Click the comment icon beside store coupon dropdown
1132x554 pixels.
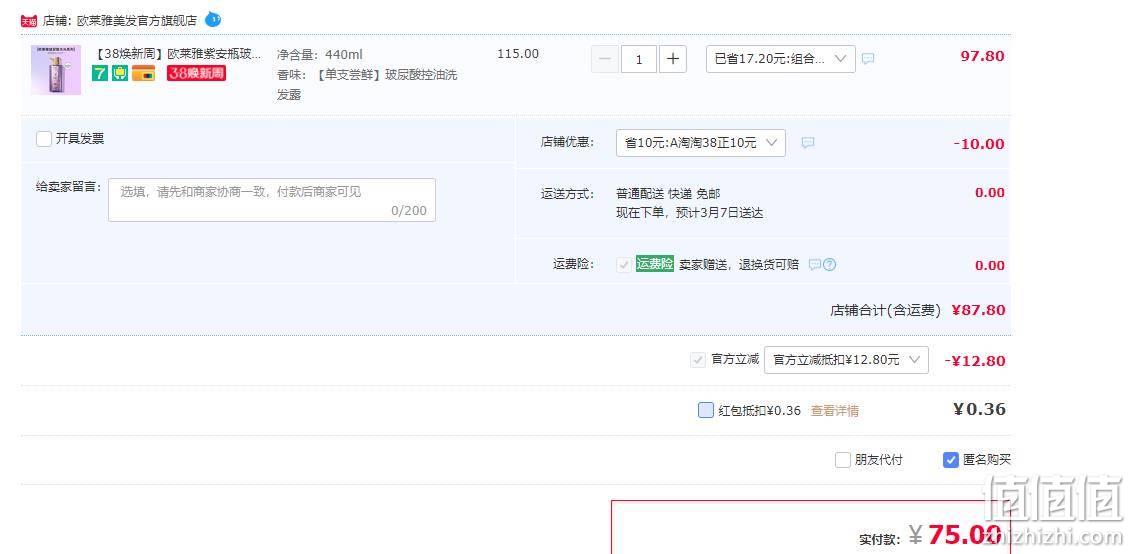tap(808, 143)
